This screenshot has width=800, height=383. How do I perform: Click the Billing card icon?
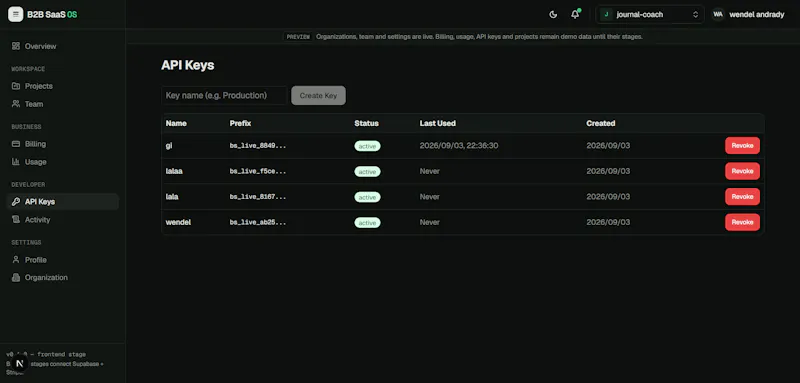pyautogui.click(x=16, y=144)
